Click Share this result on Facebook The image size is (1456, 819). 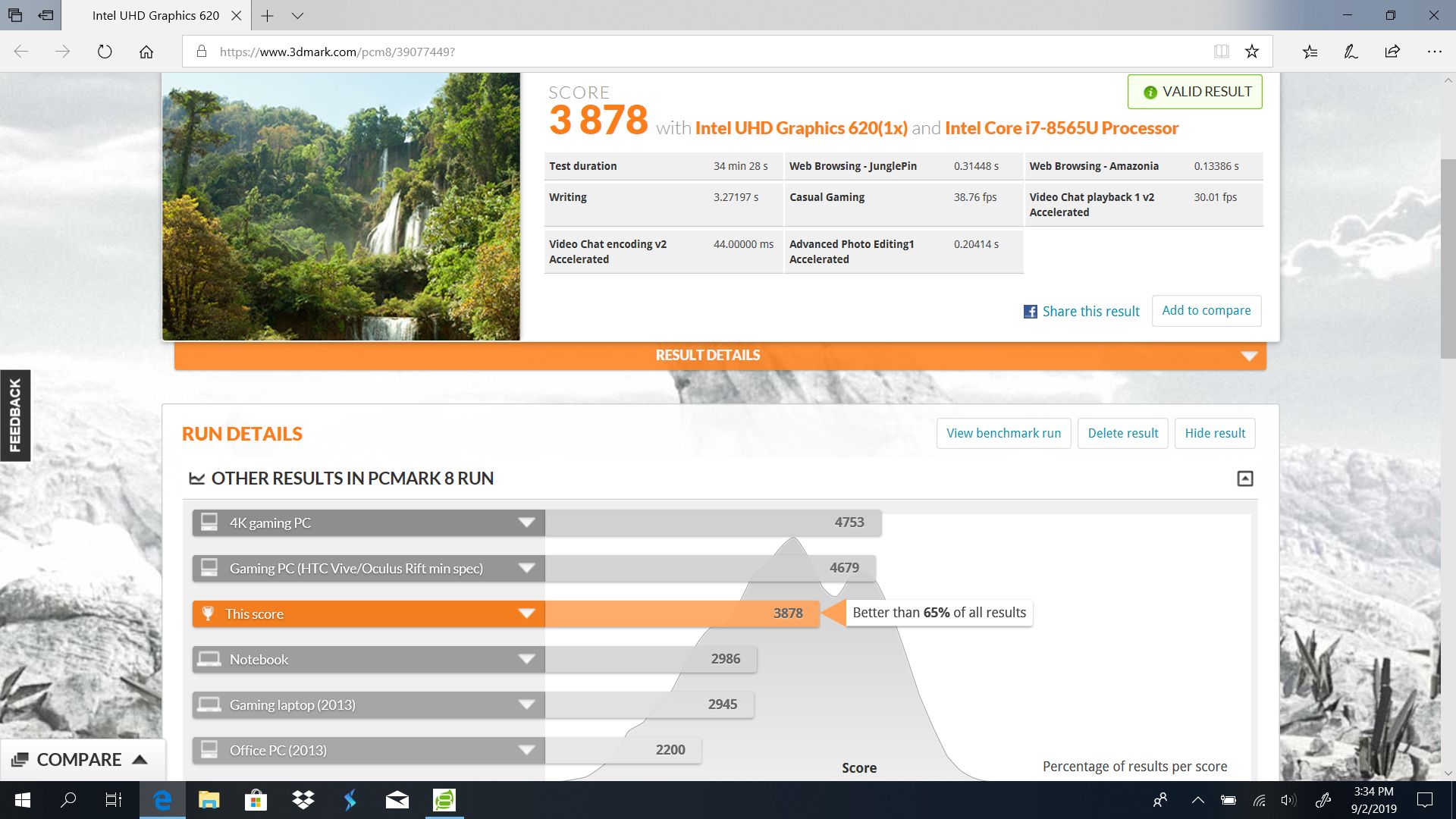tap(1081, 312)
